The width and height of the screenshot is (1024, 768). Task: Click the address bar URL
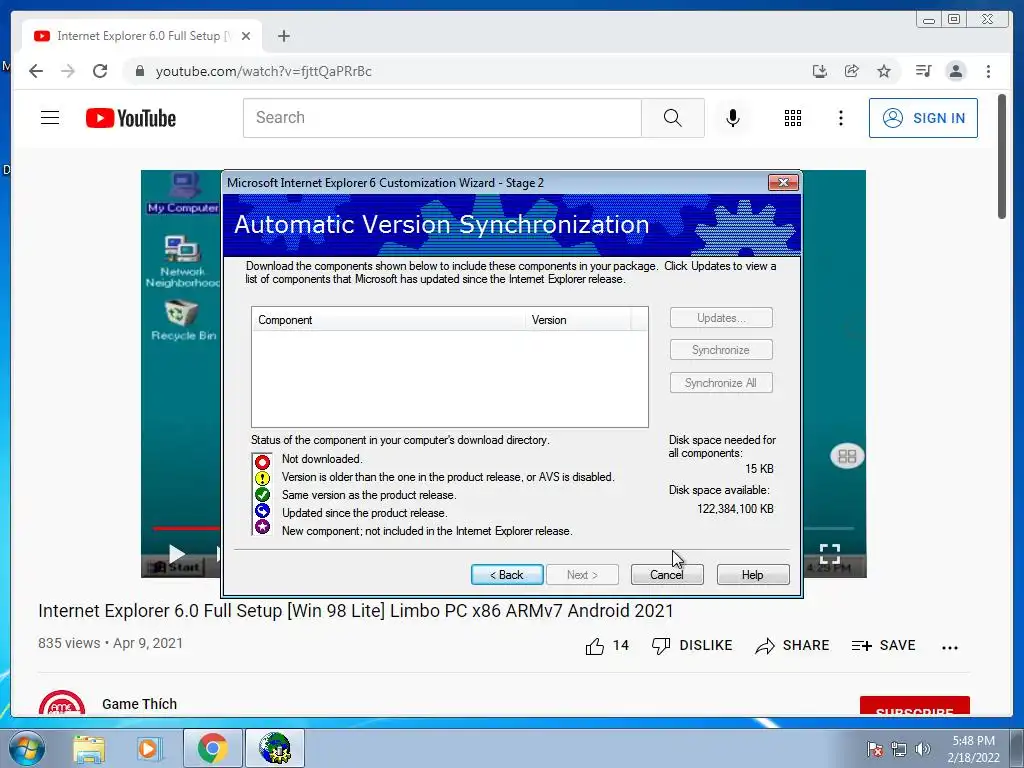[x=263, y=71]
